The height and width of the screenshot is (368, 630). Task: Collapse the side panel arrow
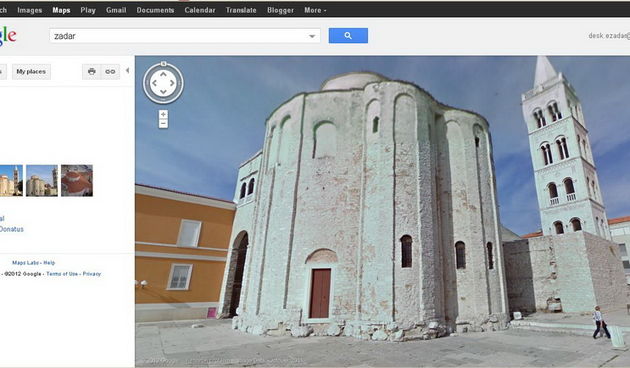coord(127,71)
